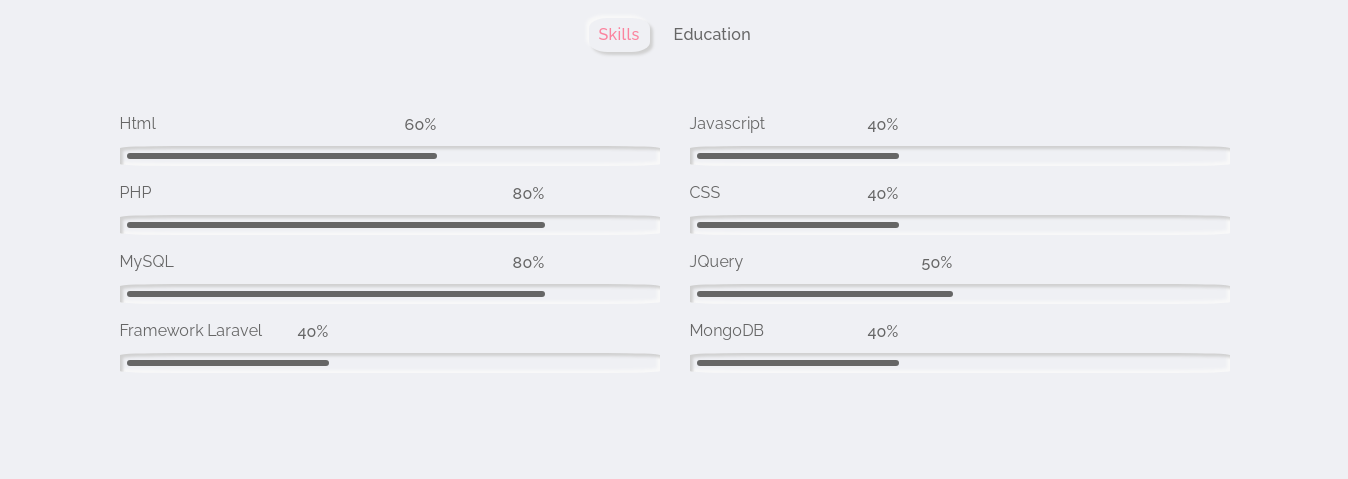Click the Framework Laravel label
This screenshot has width=1348, height=479.
[x=191, y=331]
